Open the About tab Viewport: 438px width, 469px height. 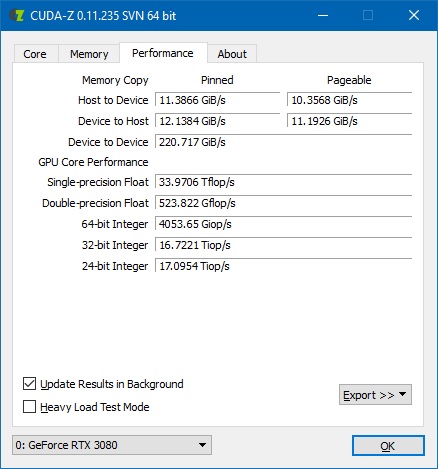pos(232,54)
